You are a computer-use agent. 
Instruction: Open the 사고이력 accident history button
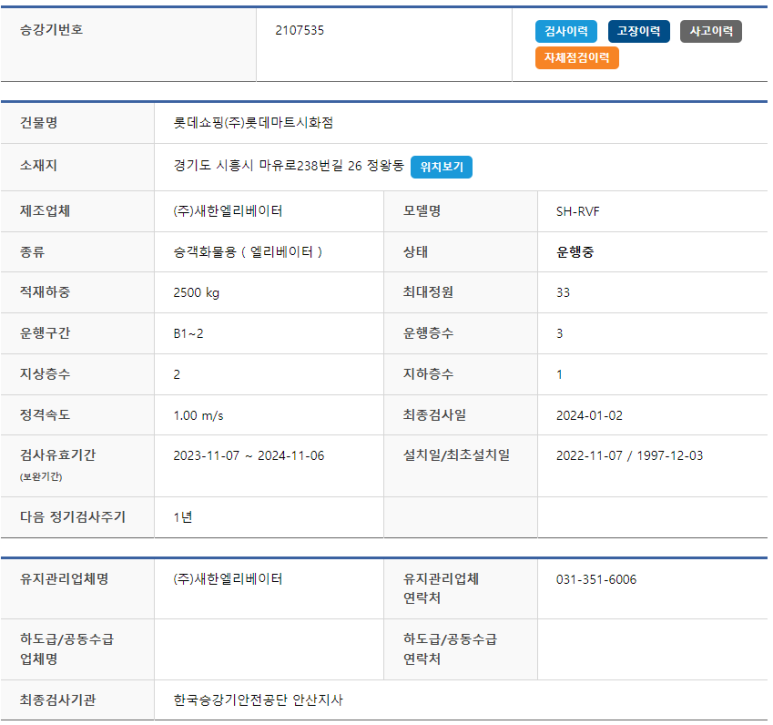(x=711, y=31)
